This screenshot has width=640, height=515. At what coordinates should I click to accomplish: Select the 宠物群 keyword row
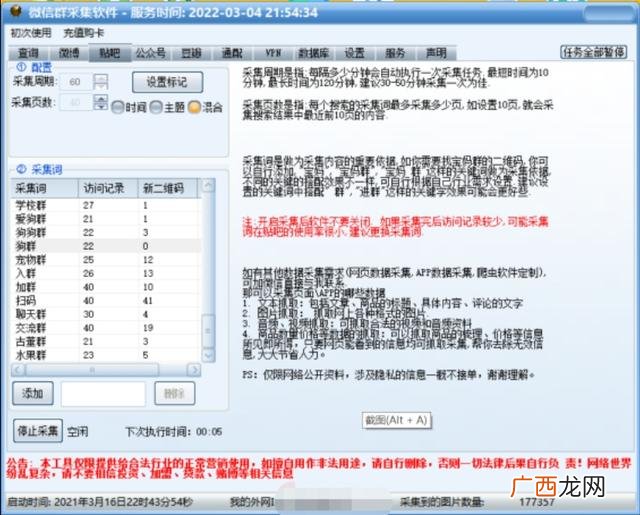(106, 260)
